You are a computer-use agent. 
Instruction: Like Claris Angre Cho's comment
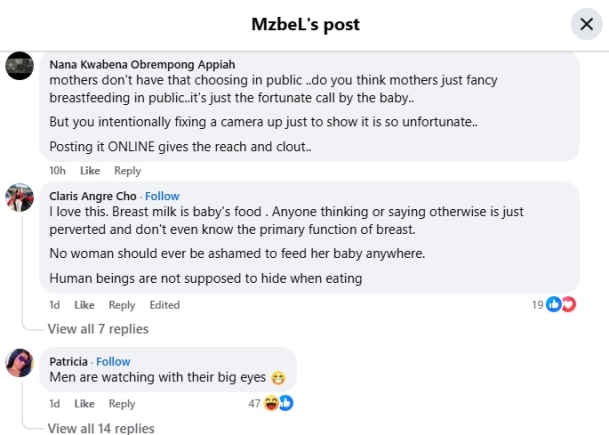85,305
